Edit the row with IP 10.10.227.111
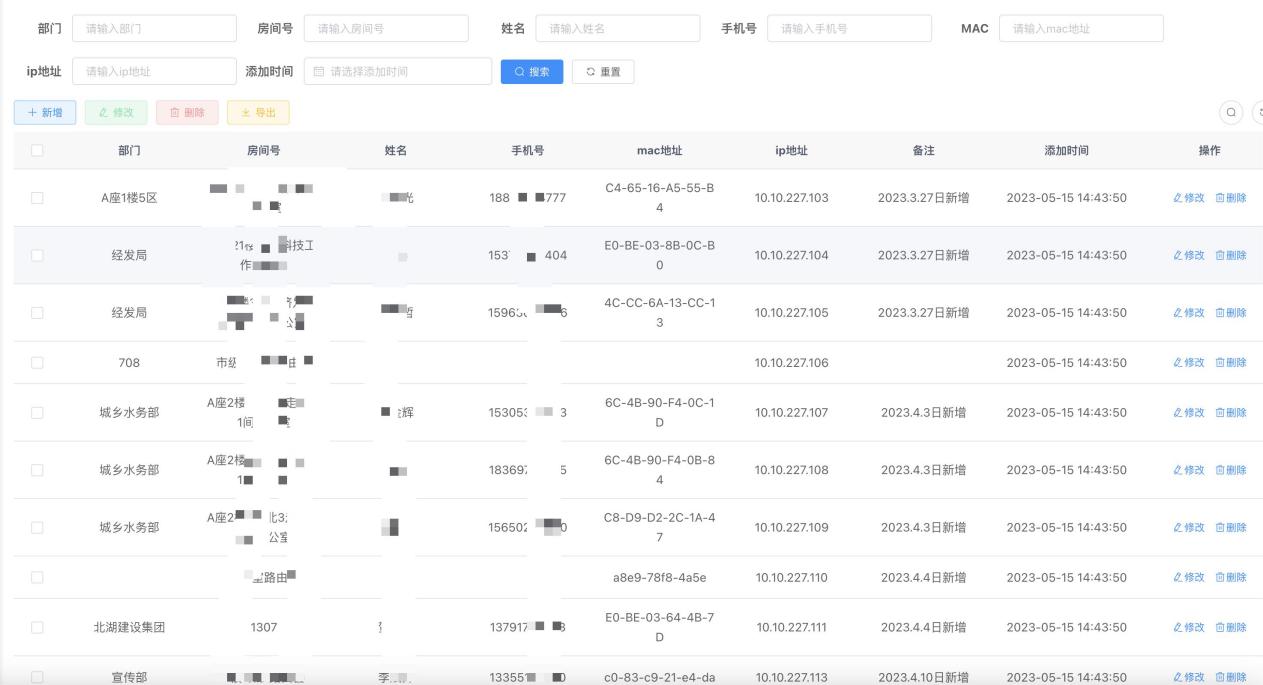Image resolution: width=1263 pixels, height=685 pixels. click(1189, 628)
